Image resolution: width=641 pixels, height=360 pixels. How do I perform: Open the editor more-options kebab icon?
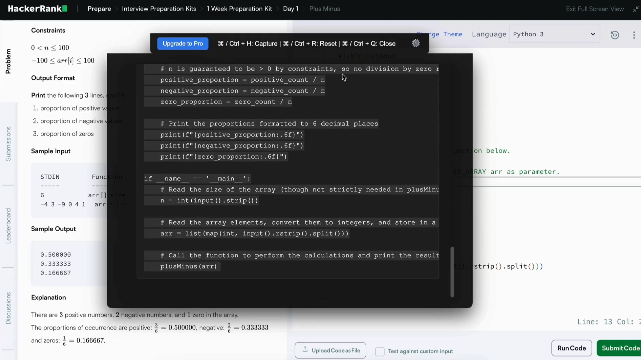tap(634, 35)
